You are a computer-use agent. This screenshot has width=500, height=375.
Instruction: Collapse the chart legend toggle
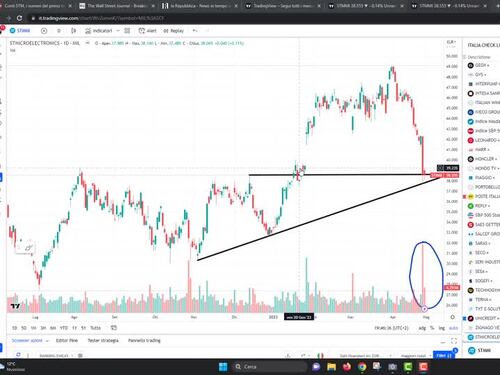[x=87, y=43]
